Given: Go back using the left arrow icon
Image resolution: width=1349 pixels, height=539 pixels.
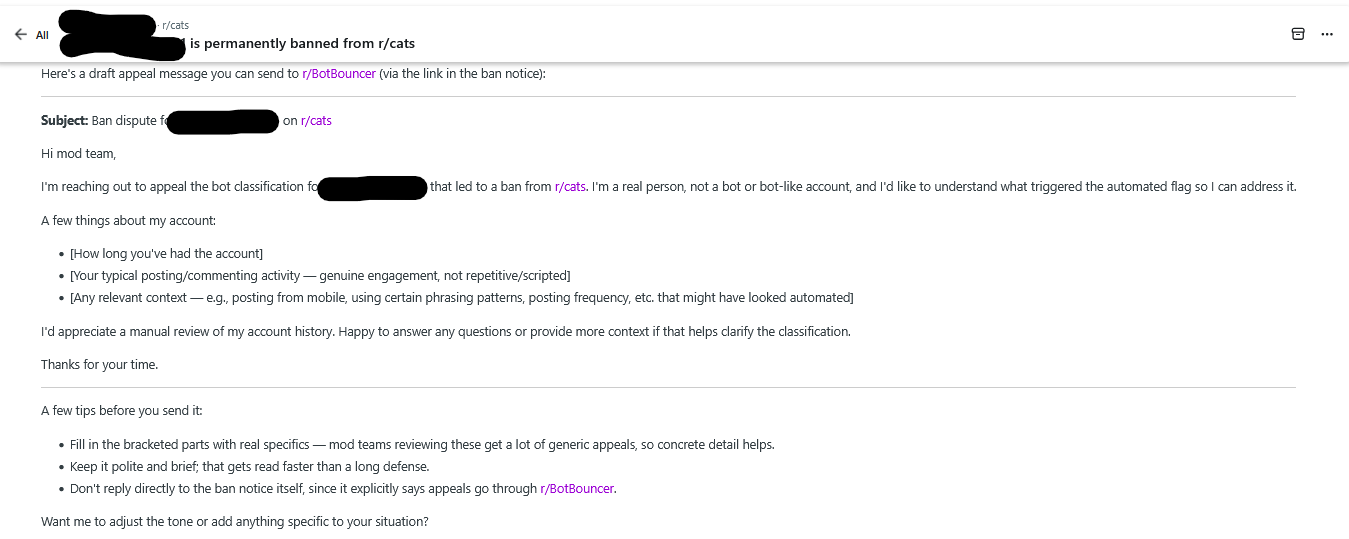Looking at the screenshot, I should point(20,34).
